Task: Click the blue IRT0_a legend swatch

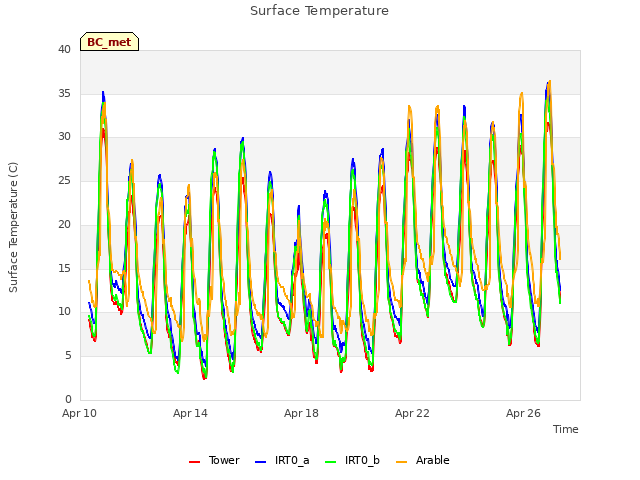Action: (x=260, y=462)
